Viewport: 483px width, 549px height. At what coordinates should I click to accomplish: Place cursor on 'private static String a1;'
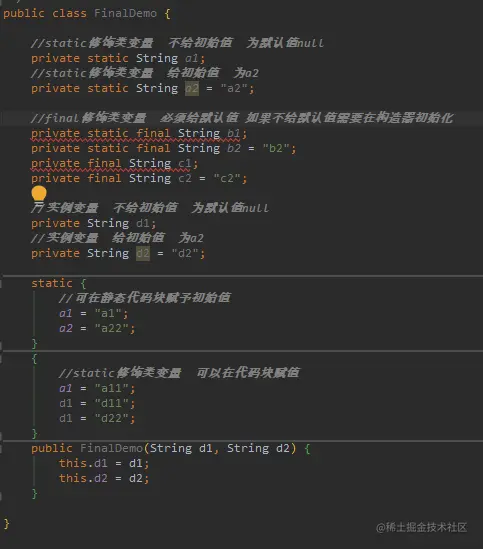click(118, 58)
